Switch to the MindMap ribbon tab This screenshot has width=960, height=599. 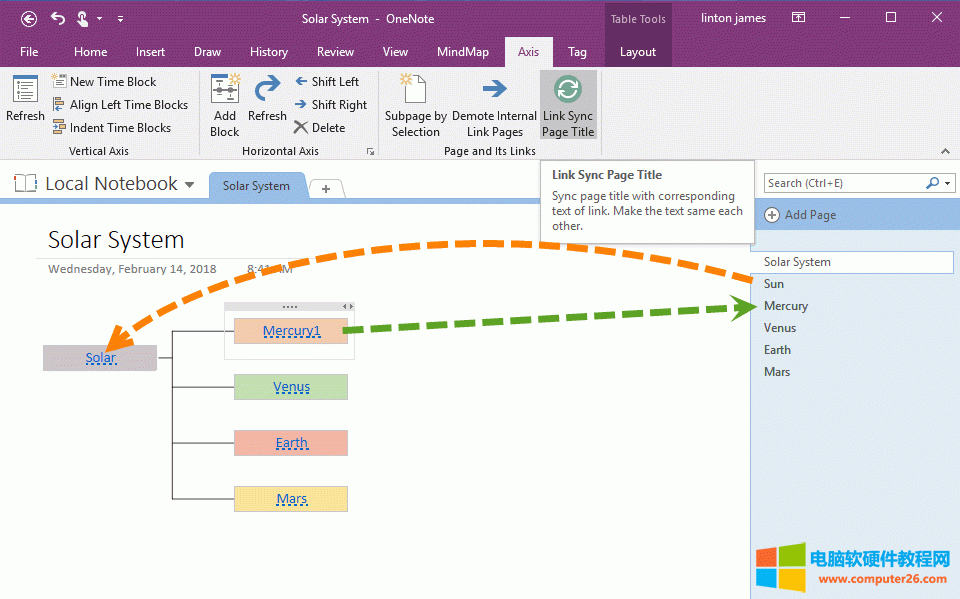click(x=463, y=51)
